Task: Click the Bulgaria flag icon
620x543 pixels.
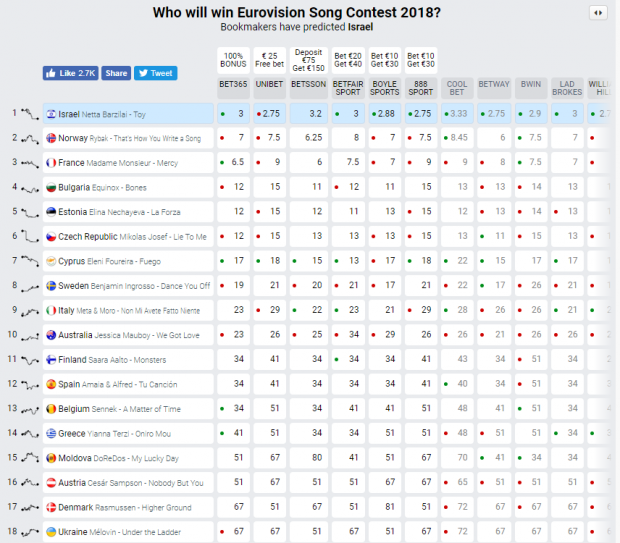Action: (51, 187)
